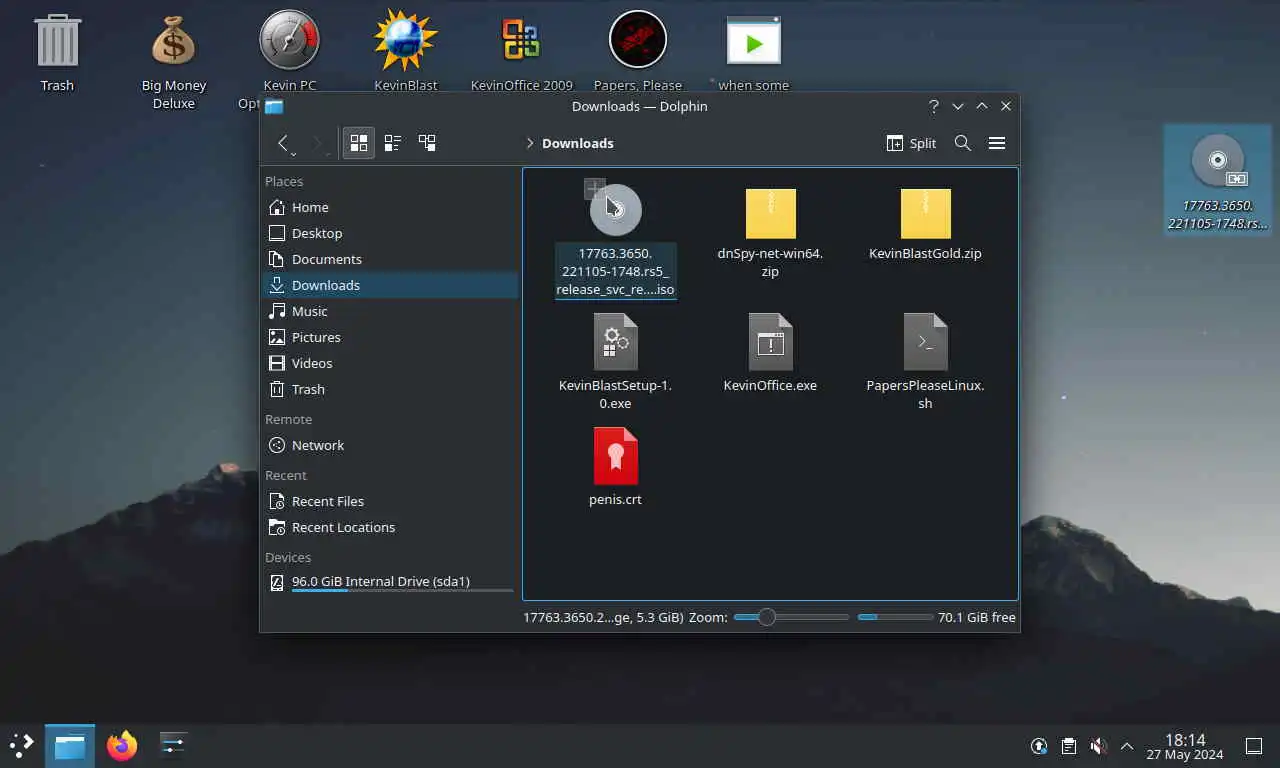This screenshot has width=1280, height=768.
Task: Select KevinBlastGold.zip archive icon
Action: (925, 213)
